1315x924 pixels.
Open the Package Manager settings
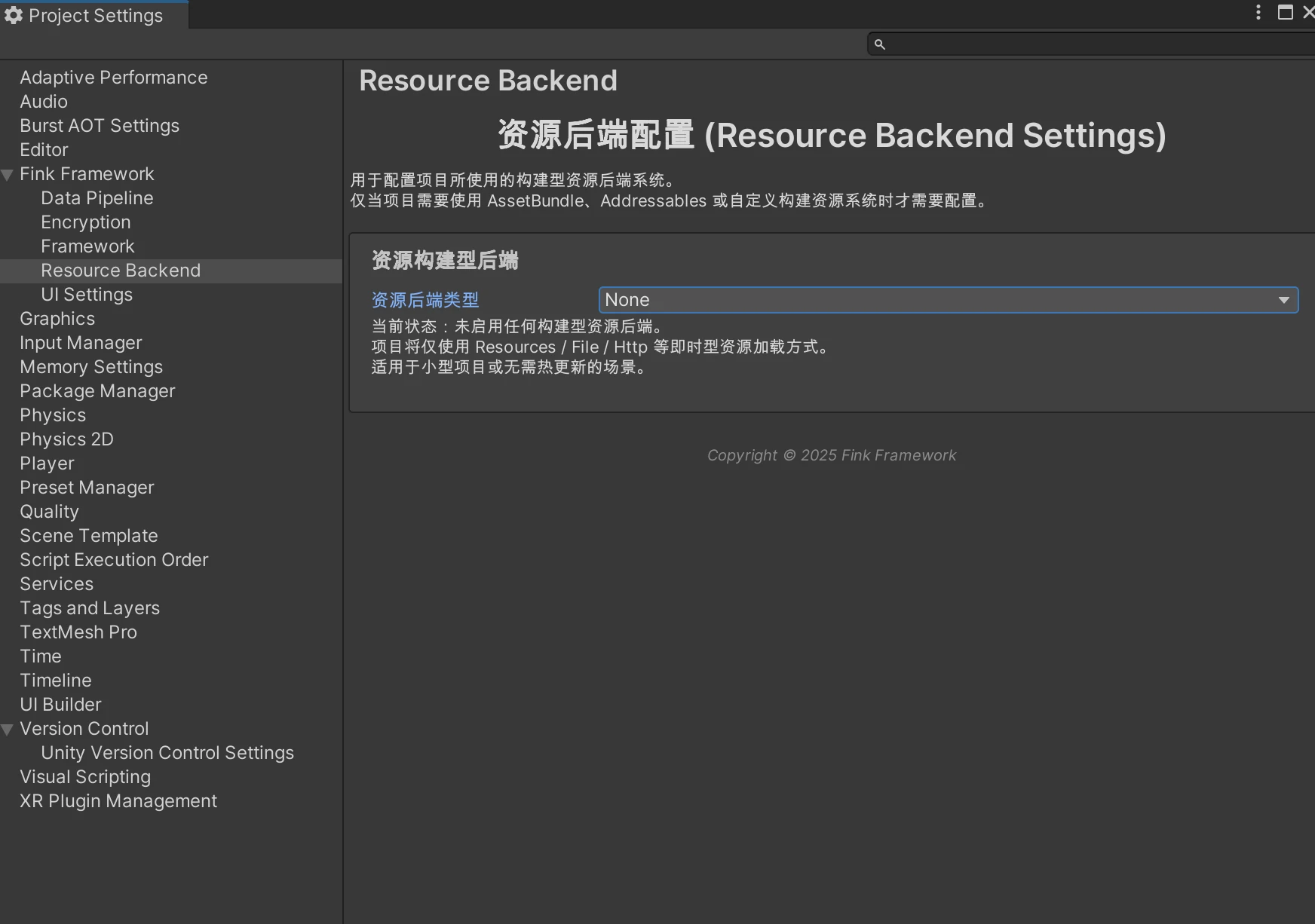coord(97,391)
